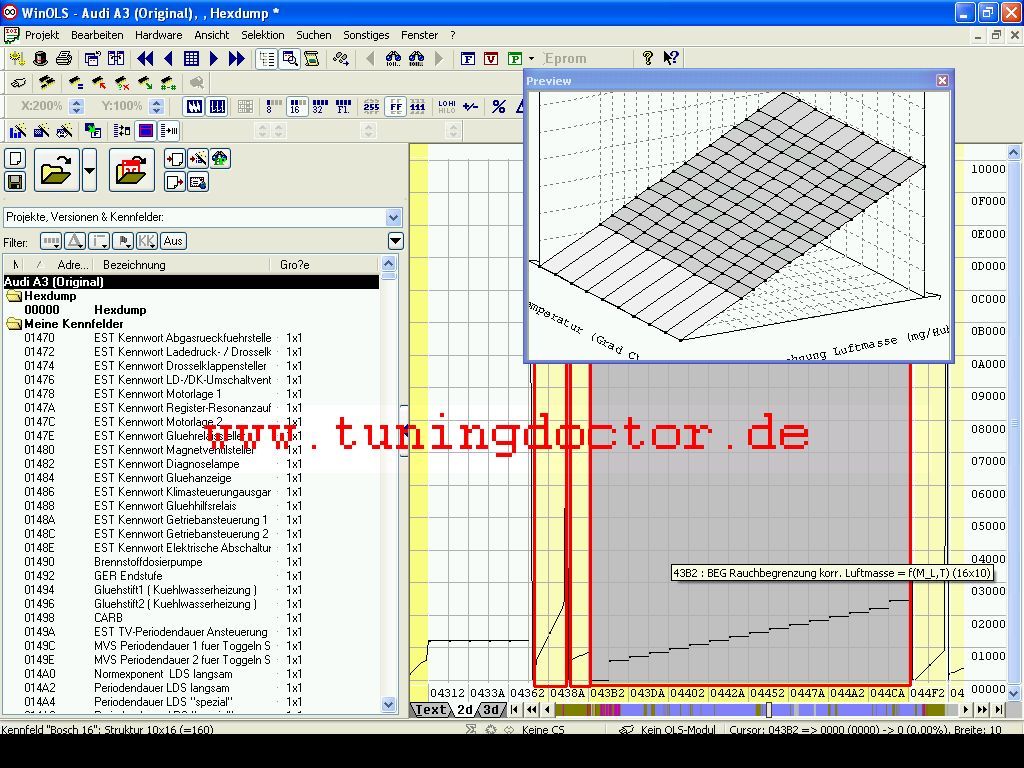This screenshot has height=768, width=1024.
Task: Click the KK filter button
Action: [146, 241]
